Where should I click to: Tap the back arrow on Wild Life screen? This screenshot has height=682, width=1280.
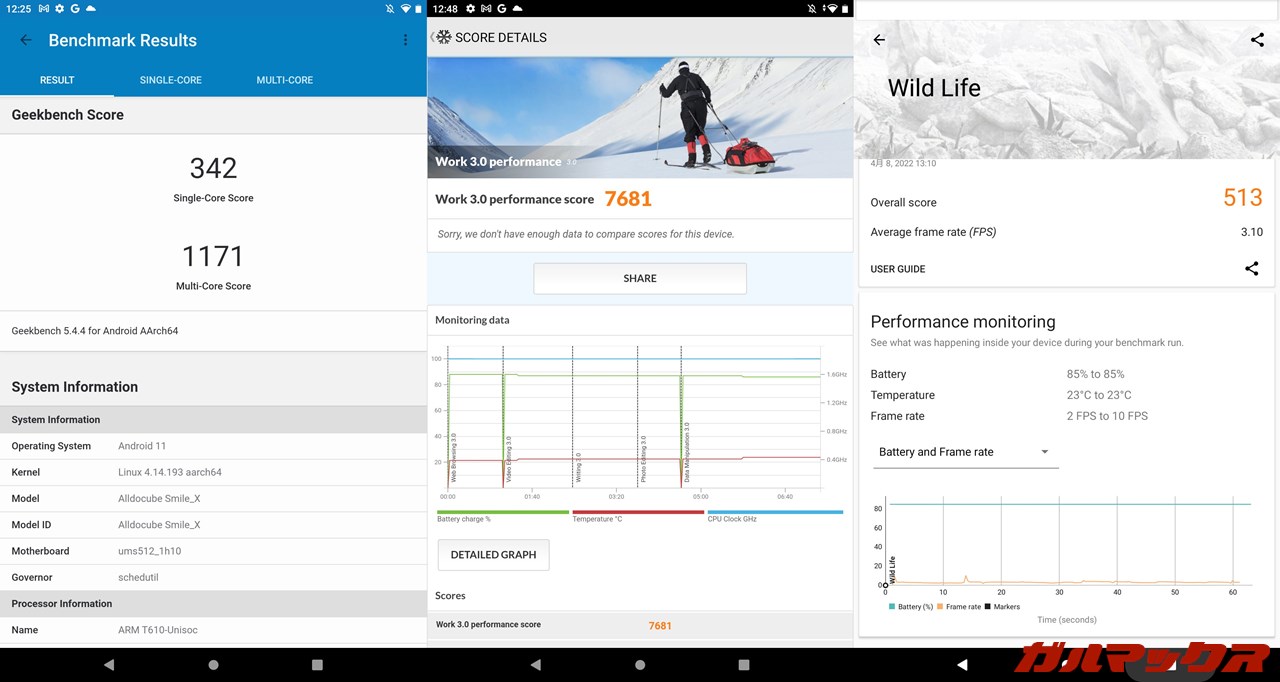tap(879, 40)
